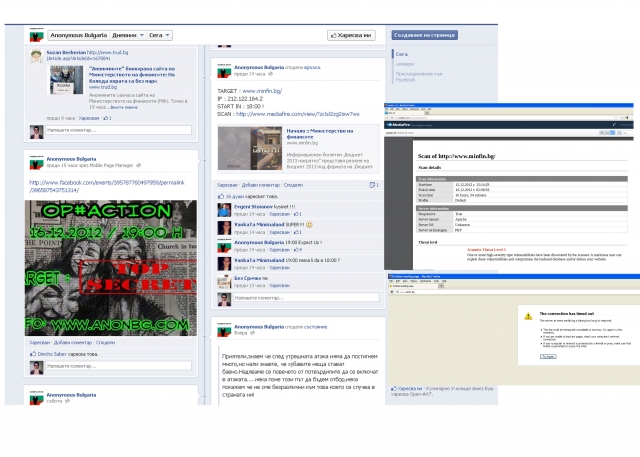Expand the Дневник dropdown
Image resolution: width=640 pixels, height=457 pixels.
[x=128, y=35]
